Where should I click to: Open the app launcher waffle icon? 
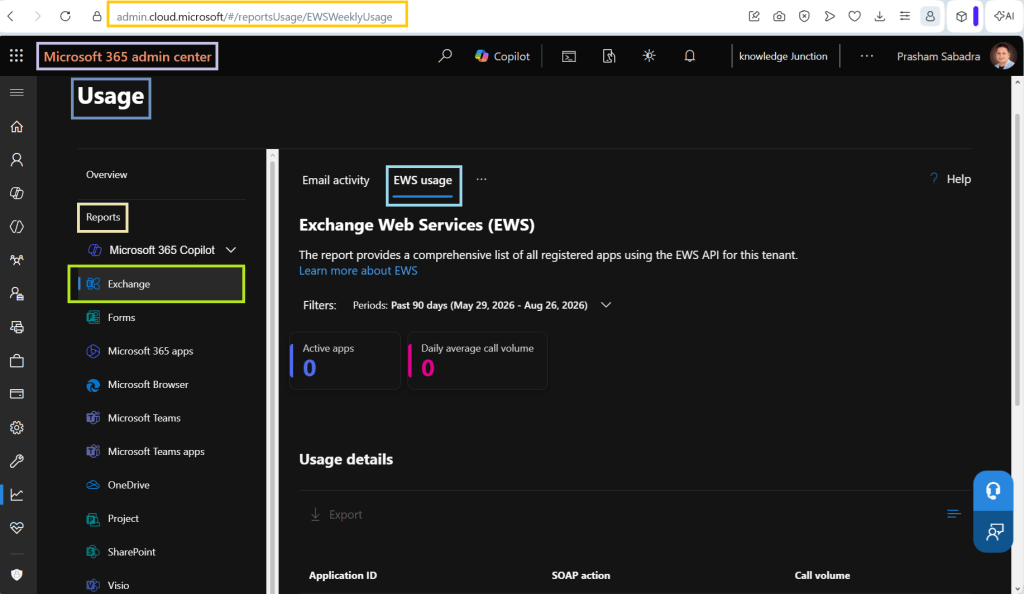[16, 56]
